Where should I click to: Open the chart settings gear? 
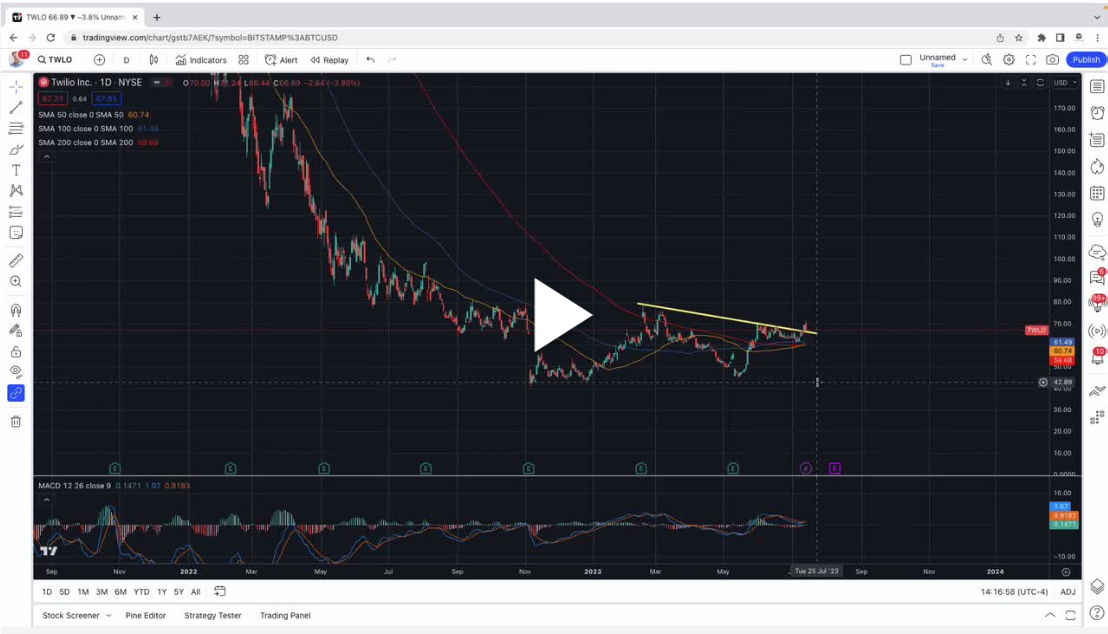(x=1008, y=59)
